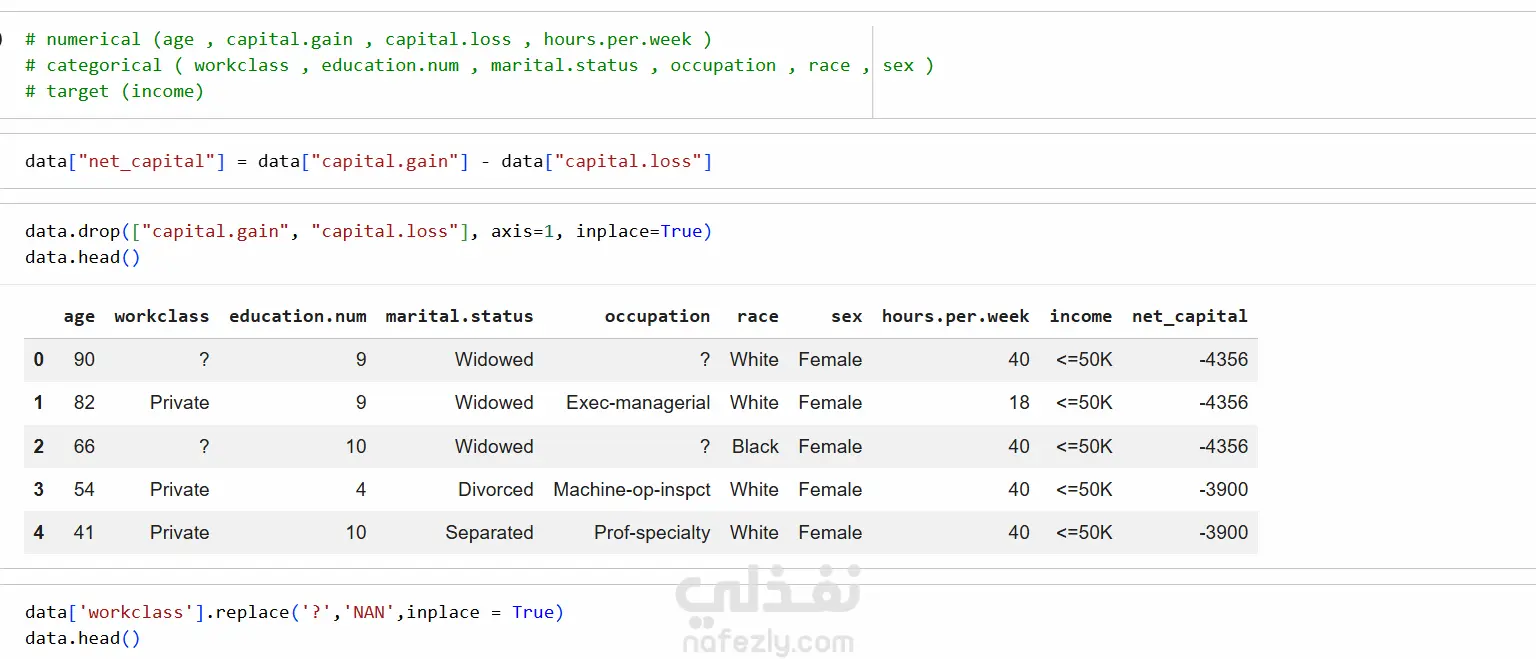Click the 'Divorced' marital status cell

pos(496,490)
